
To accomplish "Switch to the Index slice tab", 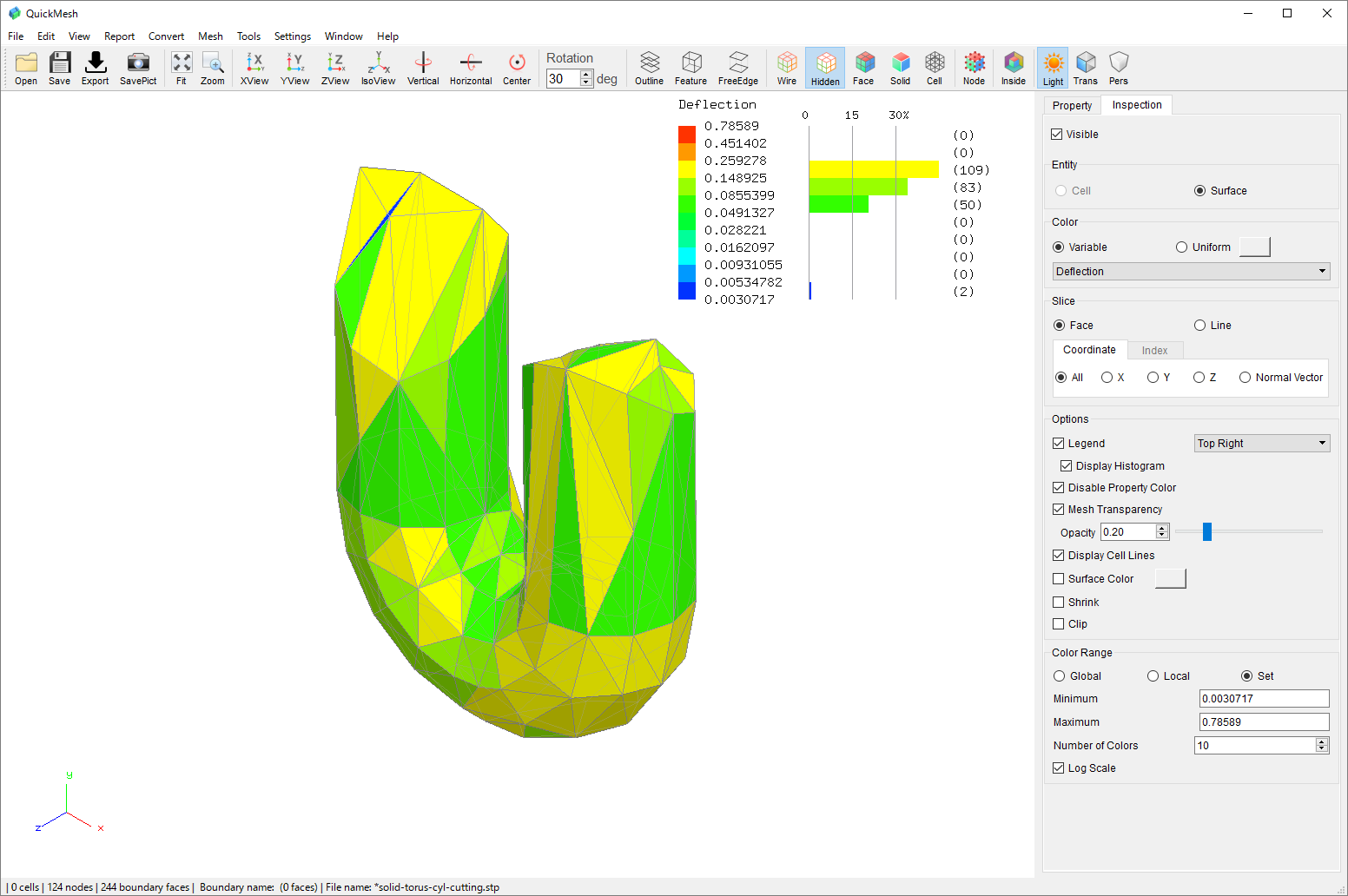I will [1154, 351].
